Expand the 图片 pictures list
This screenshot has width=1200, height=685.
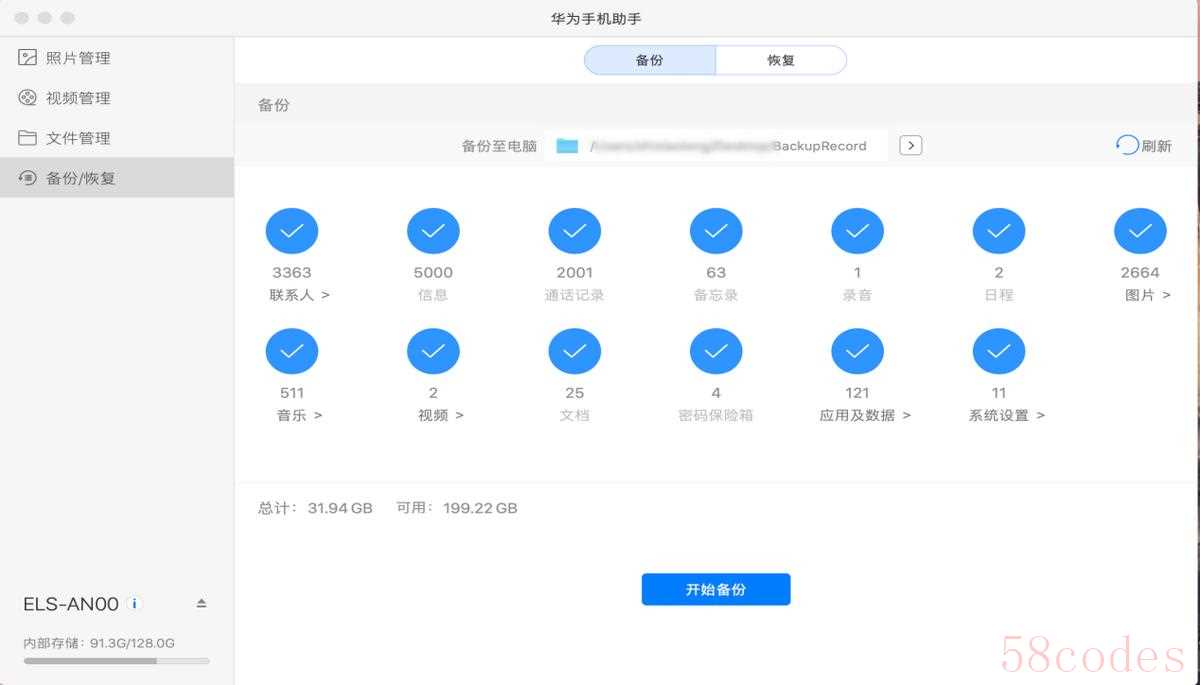point(1147,295)
